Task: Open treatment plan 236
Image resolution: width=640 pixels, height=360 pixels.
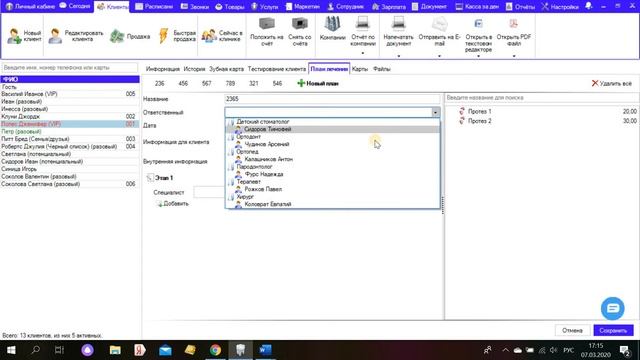Action: (160, 83)
